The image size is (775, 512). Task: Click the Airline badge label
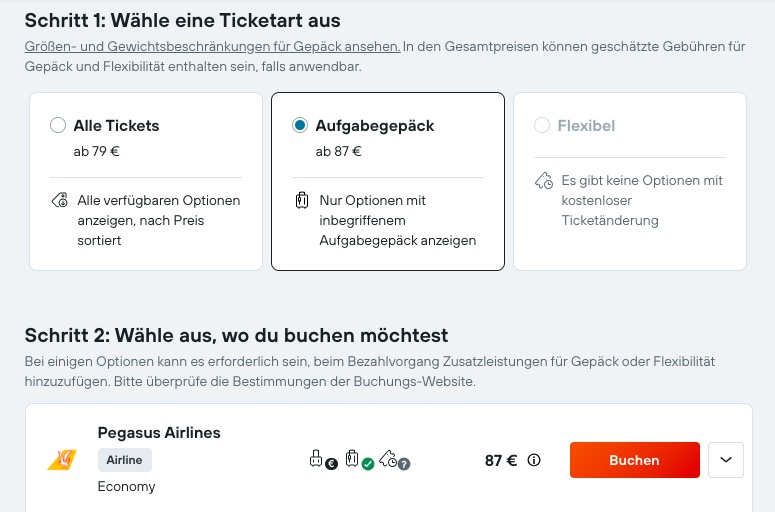[125, 460]
